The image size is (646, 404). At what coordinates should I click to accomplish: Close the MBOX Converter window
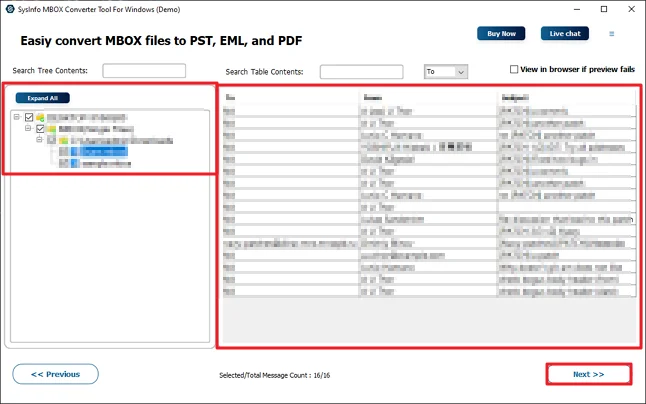[x=631, y=9]
